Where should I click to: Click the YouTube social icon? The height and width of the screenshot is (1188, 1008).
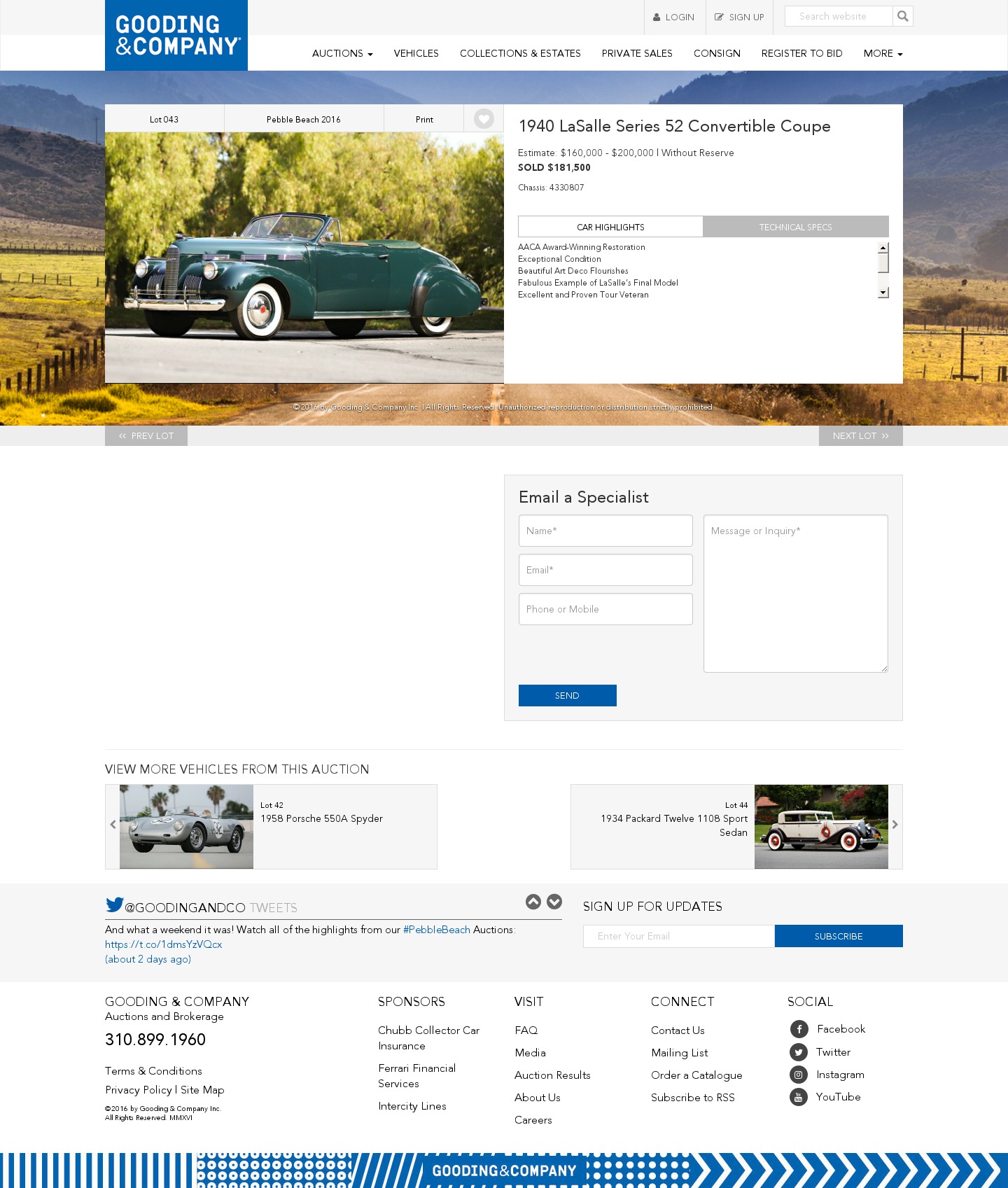799,1097
